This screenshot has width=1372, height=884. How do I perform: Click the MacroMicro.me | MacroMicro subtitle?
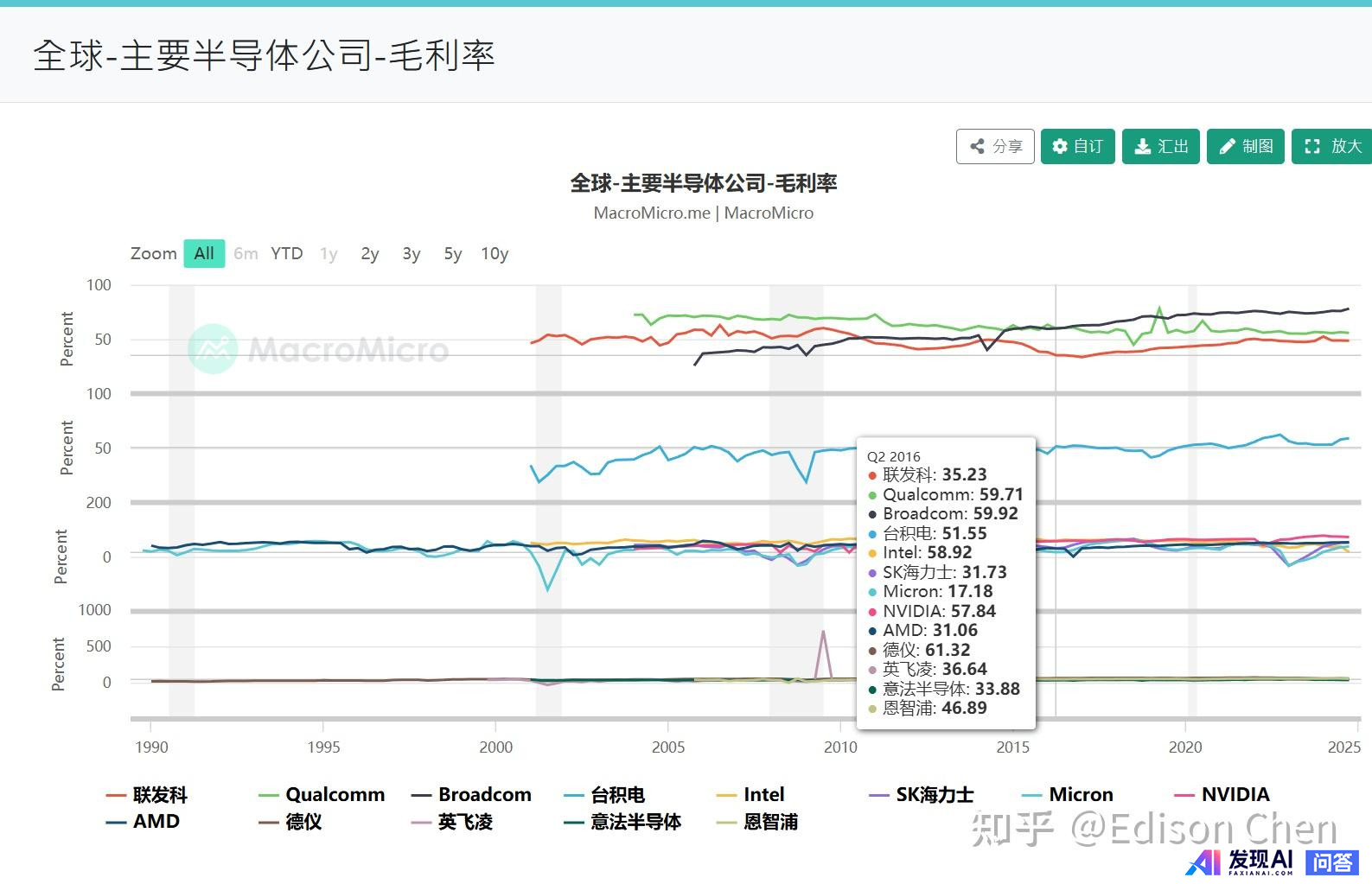(x=704, y=213)
